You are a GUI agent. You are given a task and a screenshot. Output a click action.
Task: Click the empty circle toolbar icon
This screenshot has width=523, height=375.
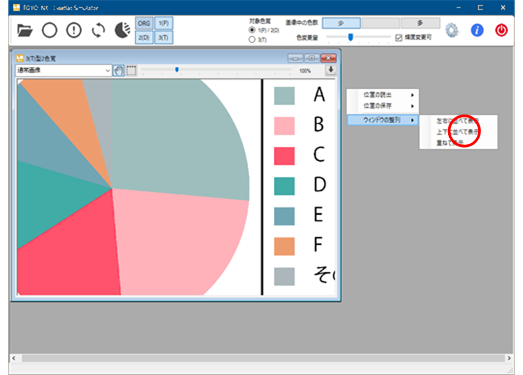[49, 30]
